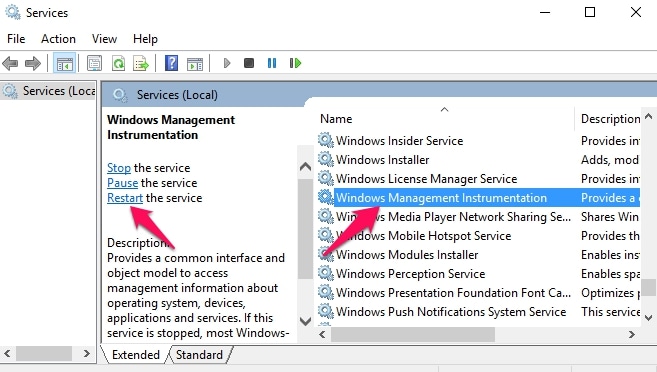This screenshot has width=657, height=372.
Task: Click the services list scroll up arrow
Action: [x=648, y=116]
